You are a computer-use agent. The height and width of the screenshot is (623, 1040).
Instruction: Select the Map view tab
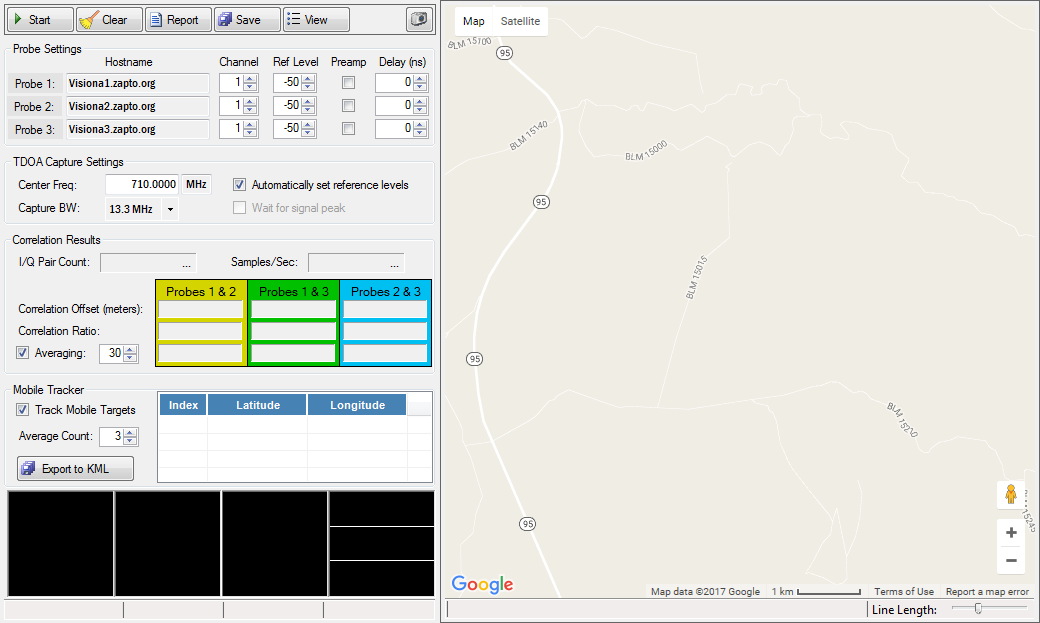(474, 21)
